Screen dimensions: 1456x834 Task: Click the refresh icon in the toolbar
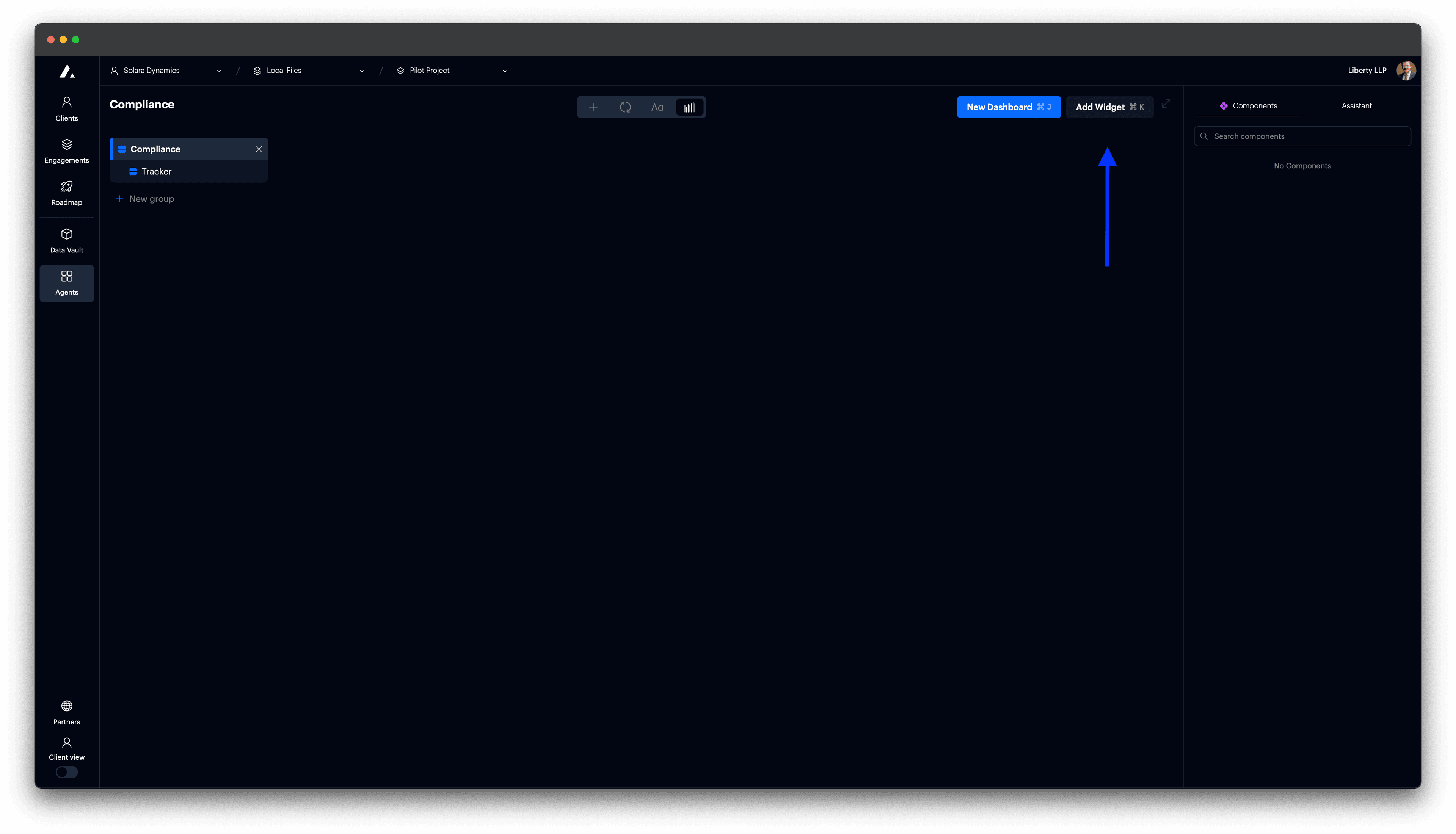(x=626, y=107)
